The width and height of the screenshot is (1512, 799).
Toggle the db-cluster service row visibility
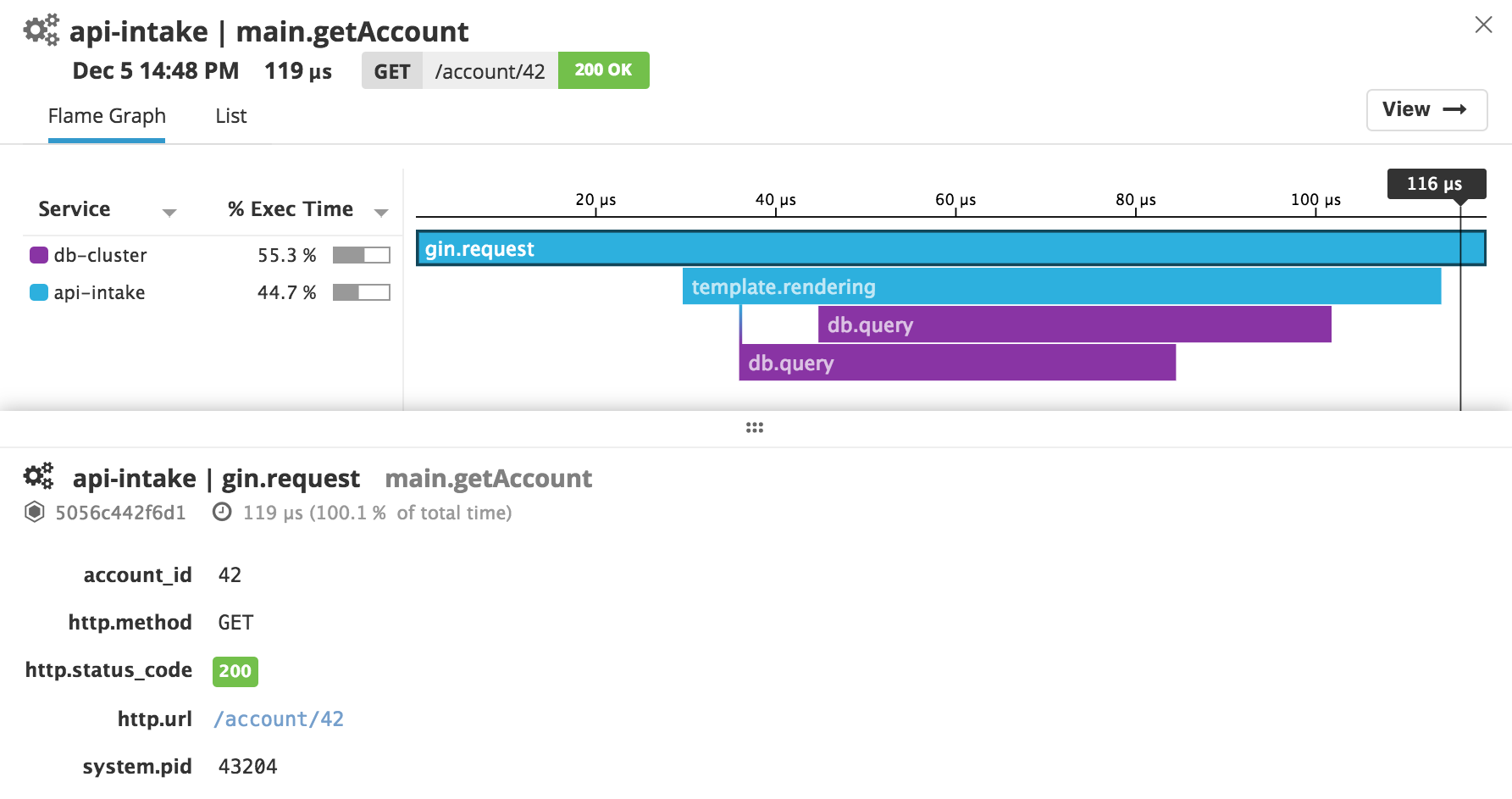(x=102, y=254)
